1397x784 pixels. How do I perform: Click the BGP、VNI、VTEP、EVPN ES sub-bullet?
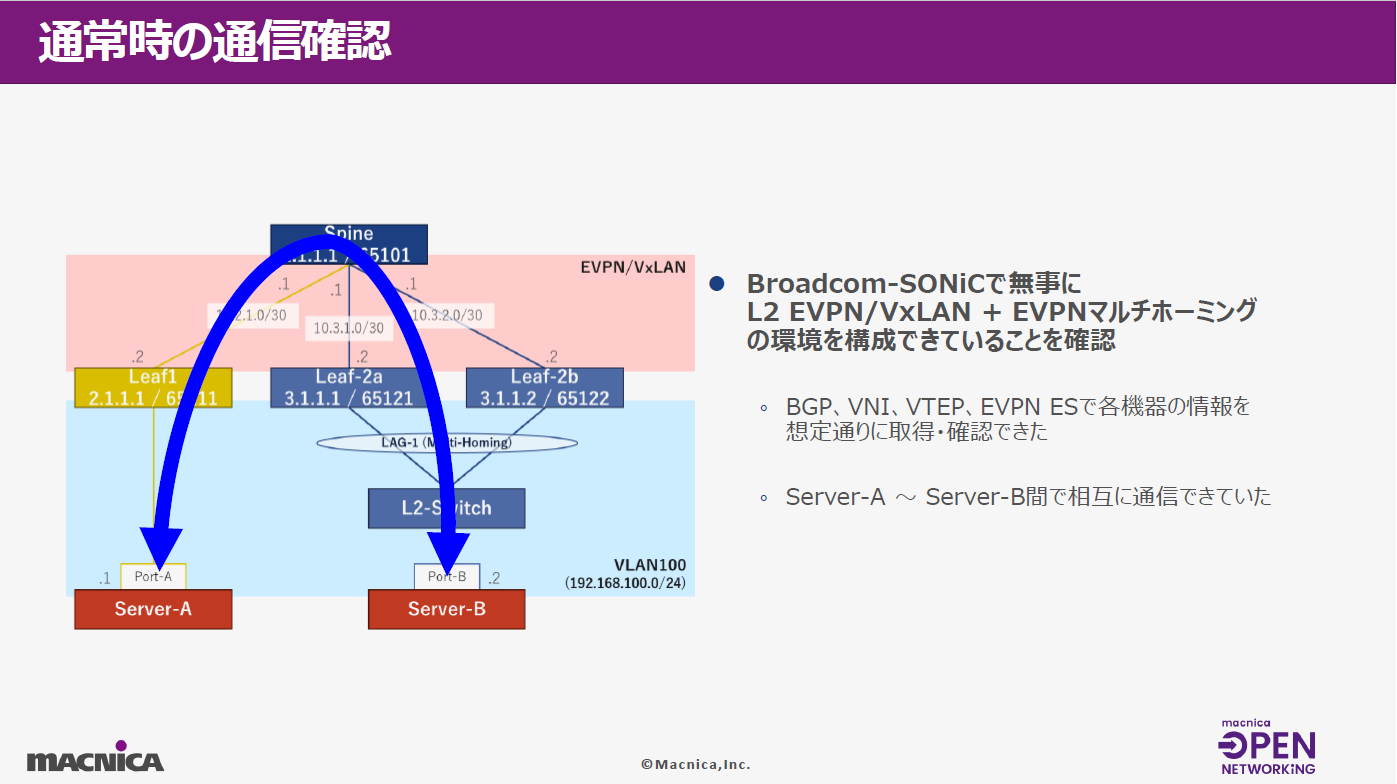[x=1018, y=407]
